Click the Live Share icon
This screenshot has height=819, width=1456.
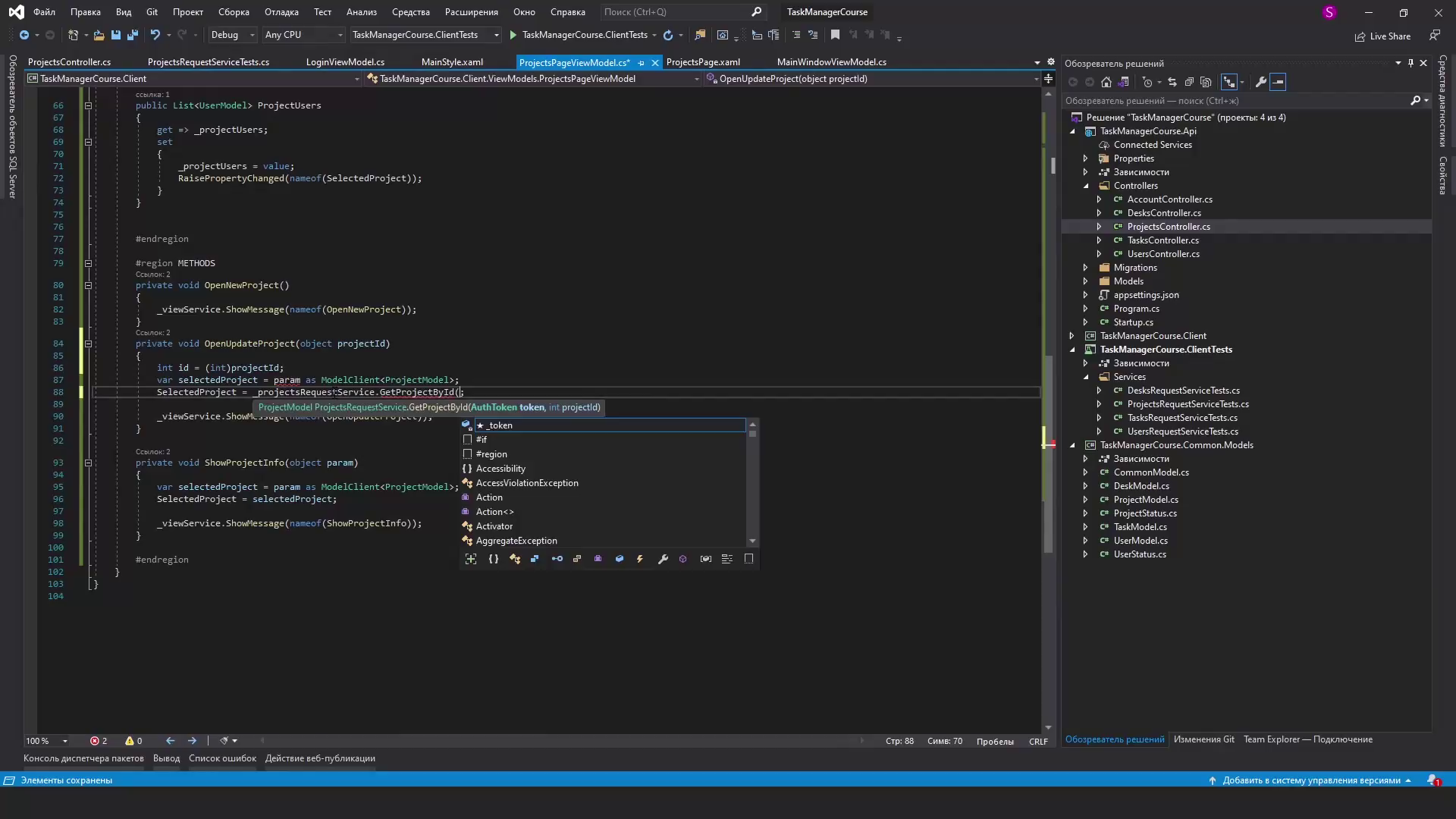point(1360,36)
